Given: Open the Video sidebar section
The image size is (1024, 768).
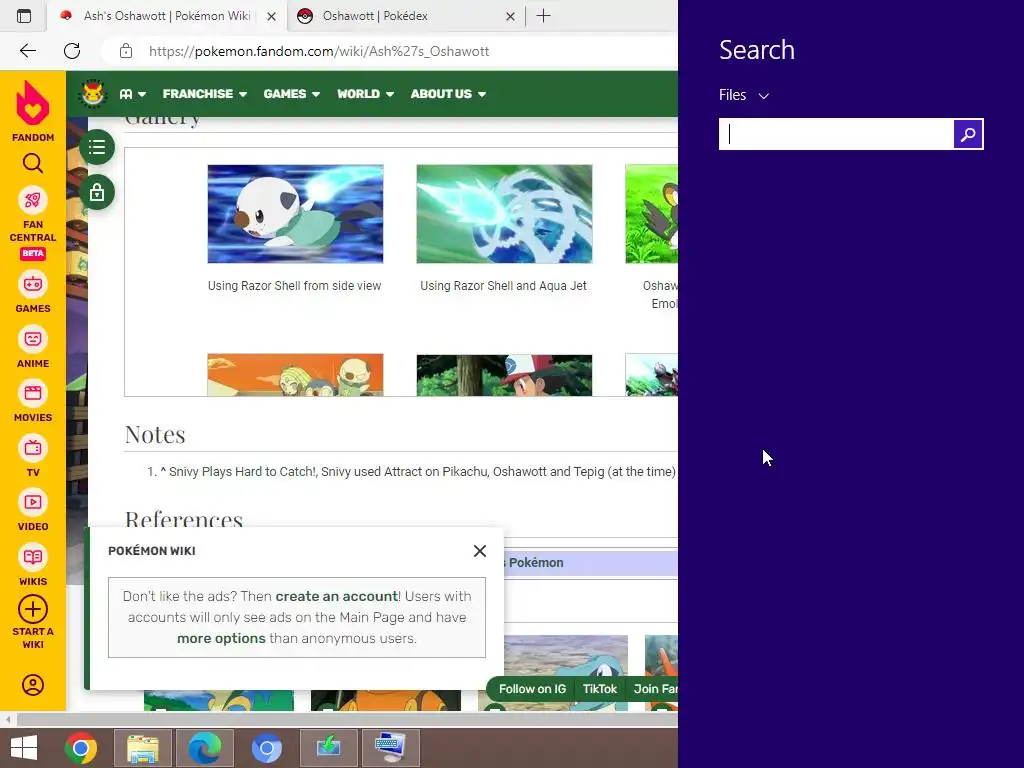Looking at the screenshot, I should coord(33,511).
